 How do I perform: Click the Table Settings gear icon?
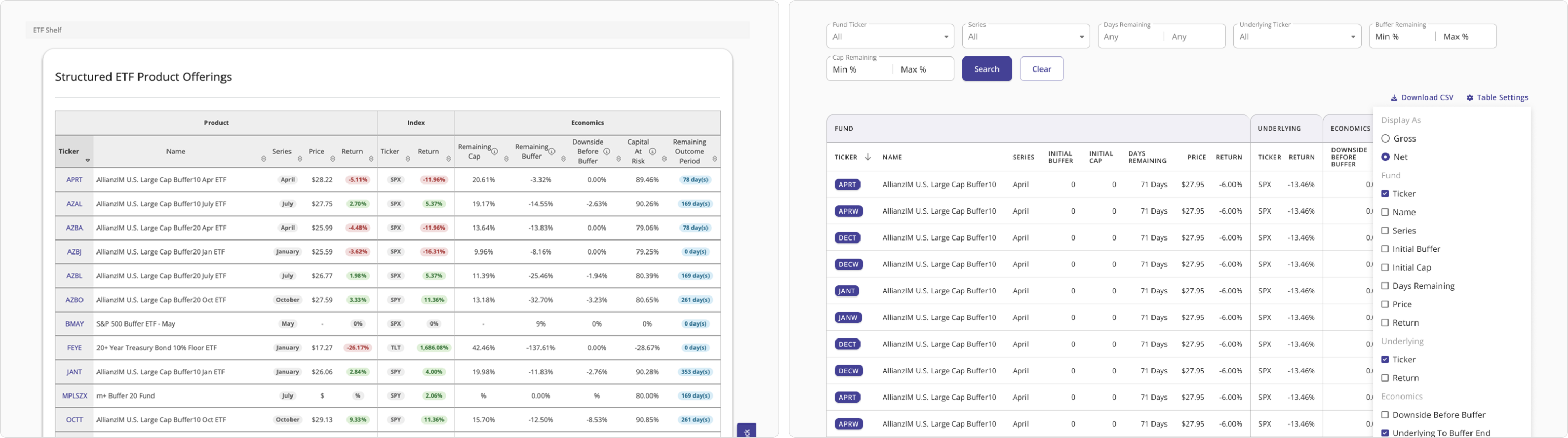[1469, 98]
